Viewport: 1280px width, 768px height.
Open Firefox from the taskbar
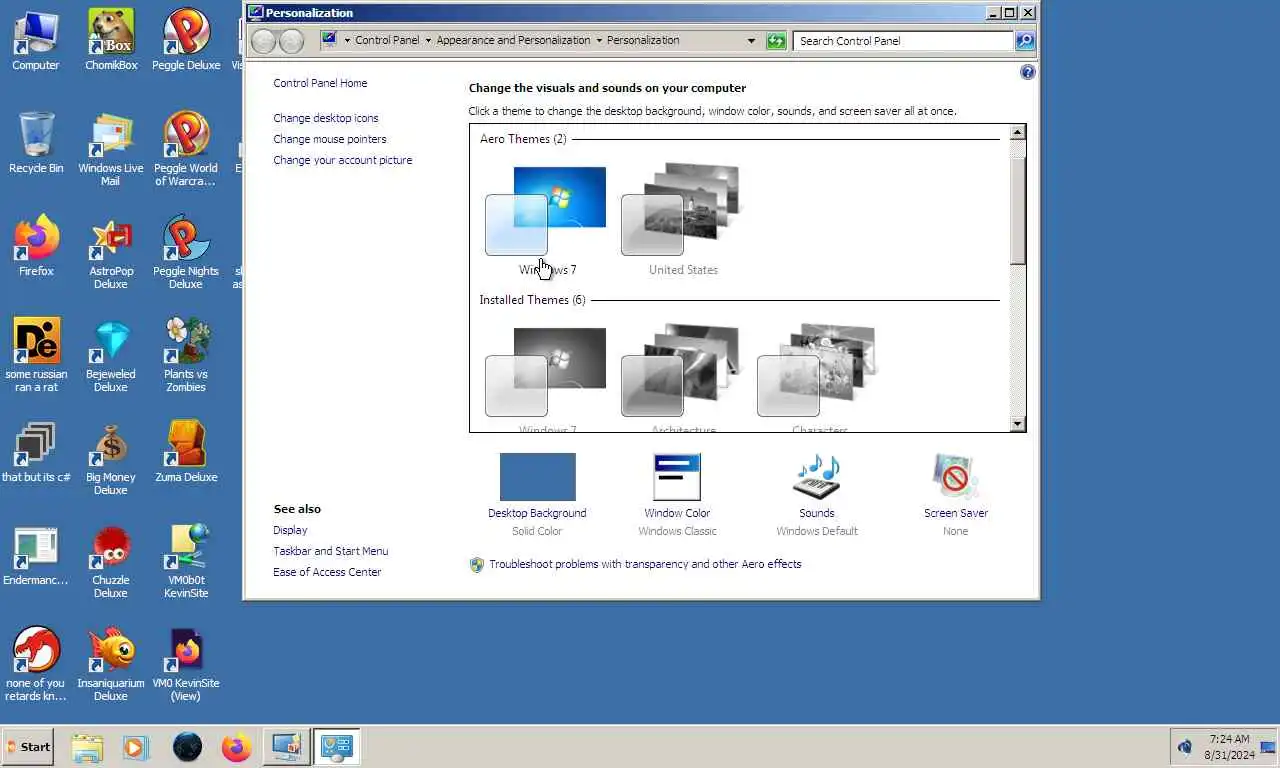[x=236, y=747]
